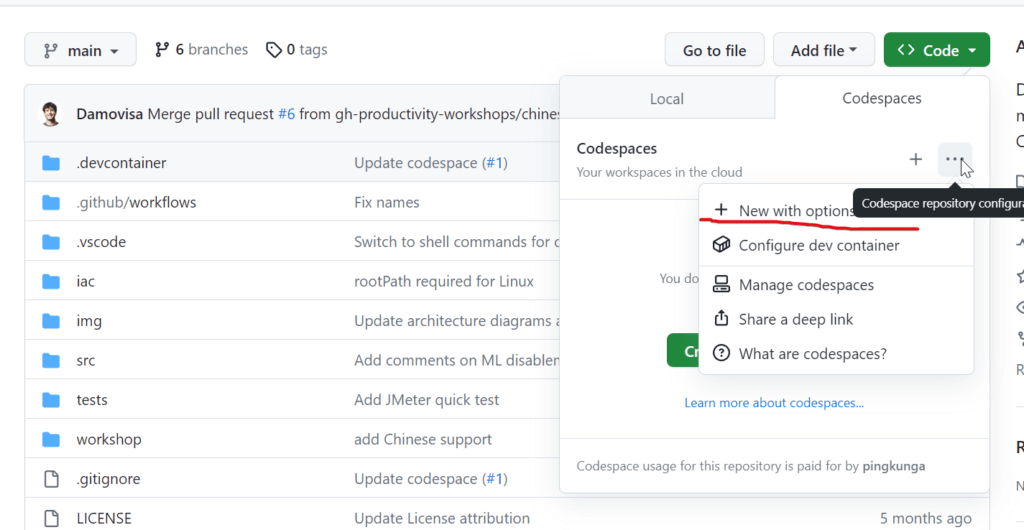Switch to the Local tab
Image resolution: width=1024 pixels, height=530 pixels.
(667, 99)
